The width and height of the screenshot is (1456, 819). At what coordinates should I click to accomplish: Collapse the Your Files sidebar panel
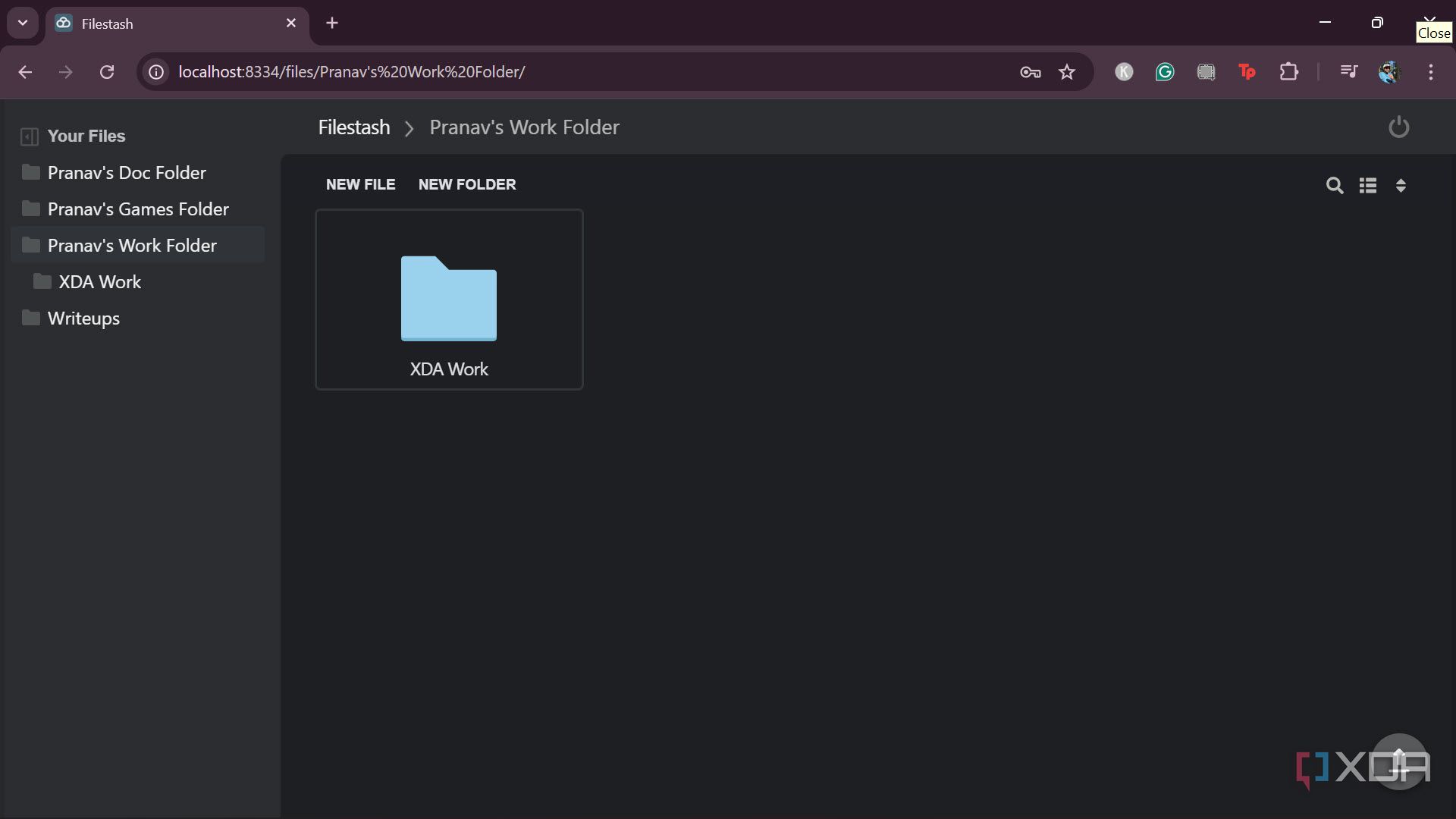pyautogui.click(x=30, y=136)
